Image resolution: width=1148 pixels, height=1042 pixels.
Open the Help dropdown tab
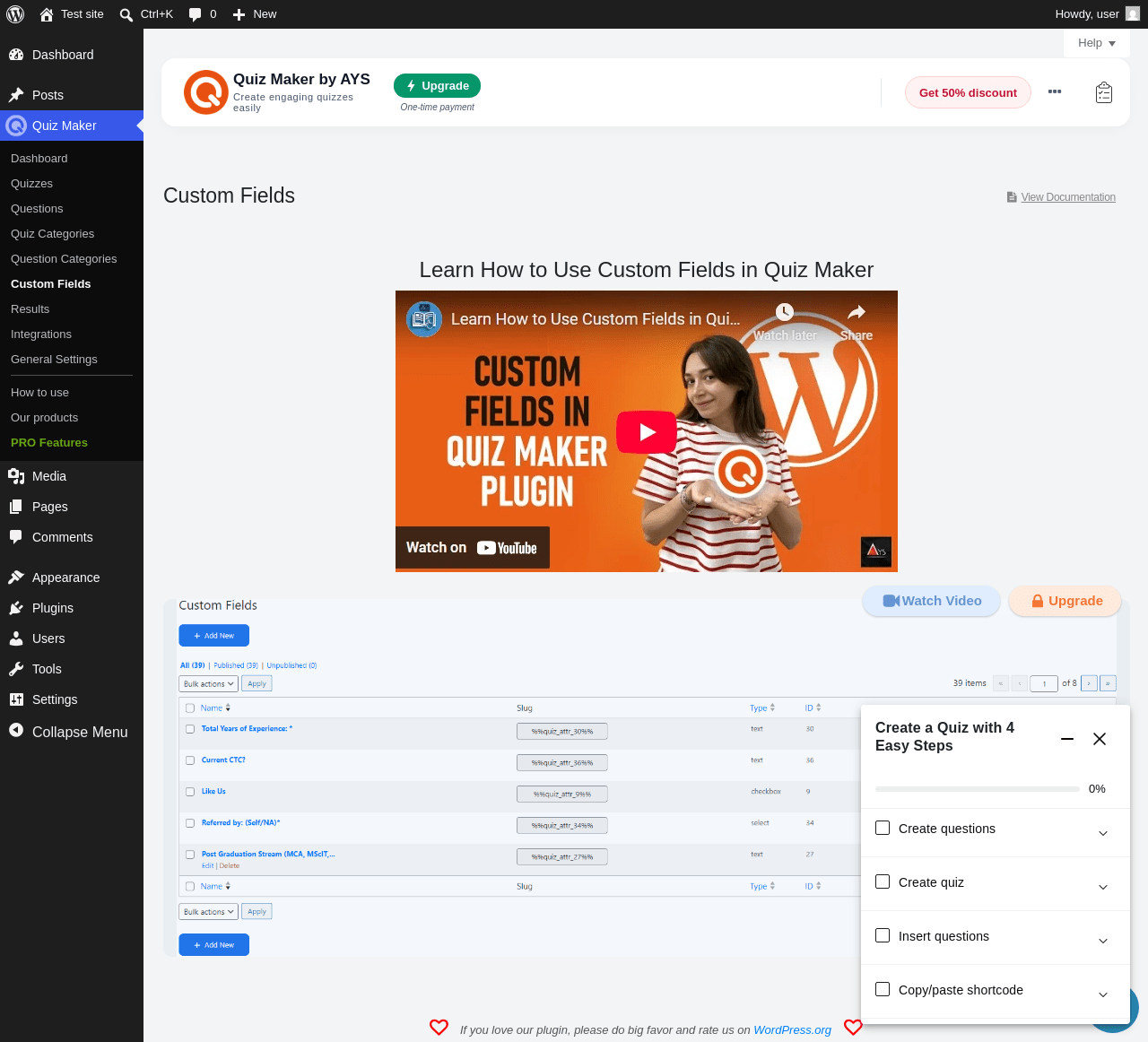[1096, 43]
